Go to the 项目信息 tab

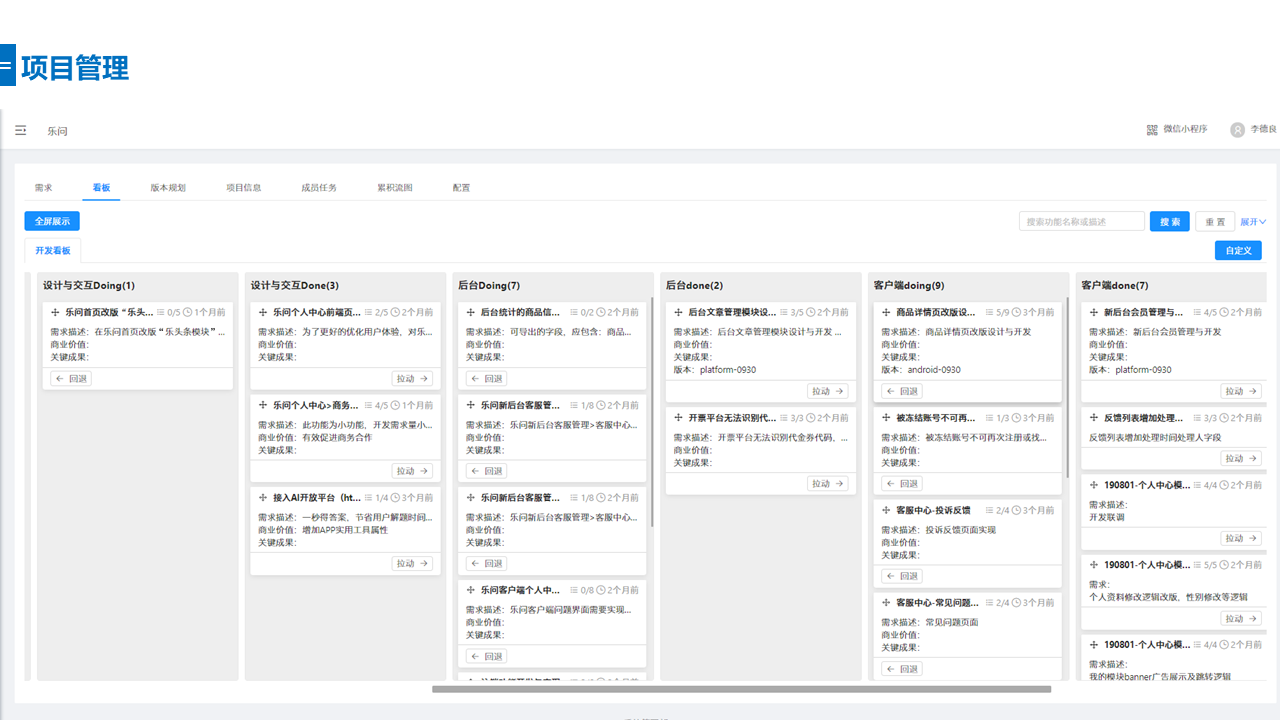(244, 188)
